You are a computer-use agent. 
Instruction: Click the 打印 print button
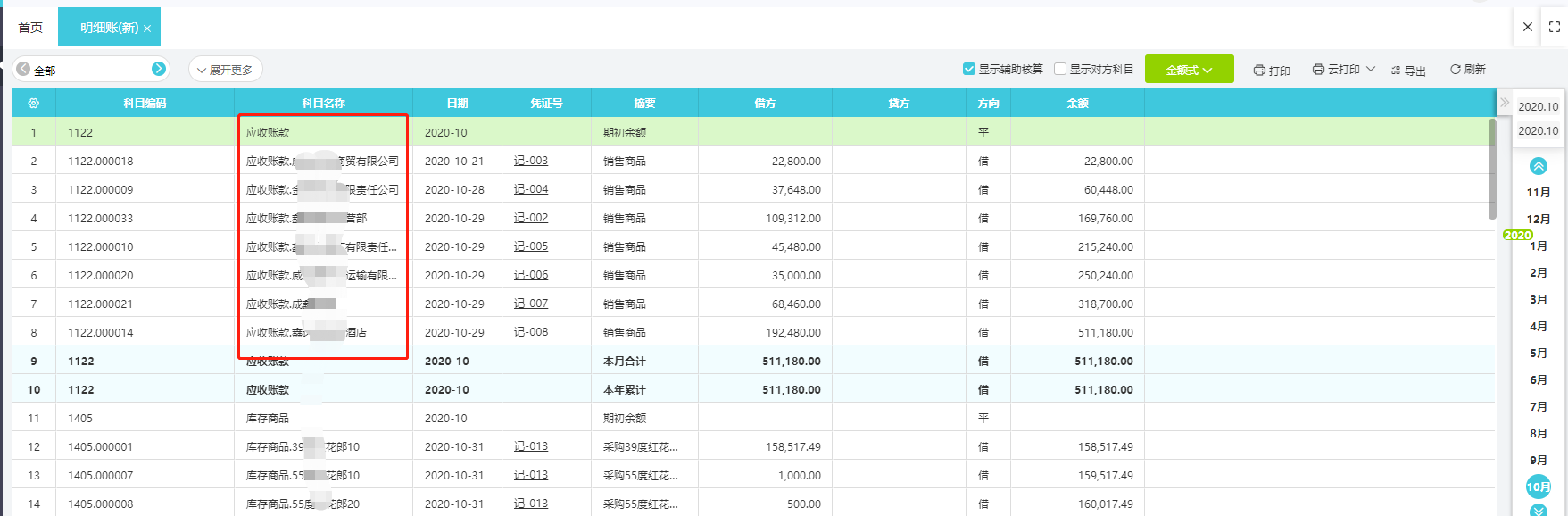(1271, 70)
